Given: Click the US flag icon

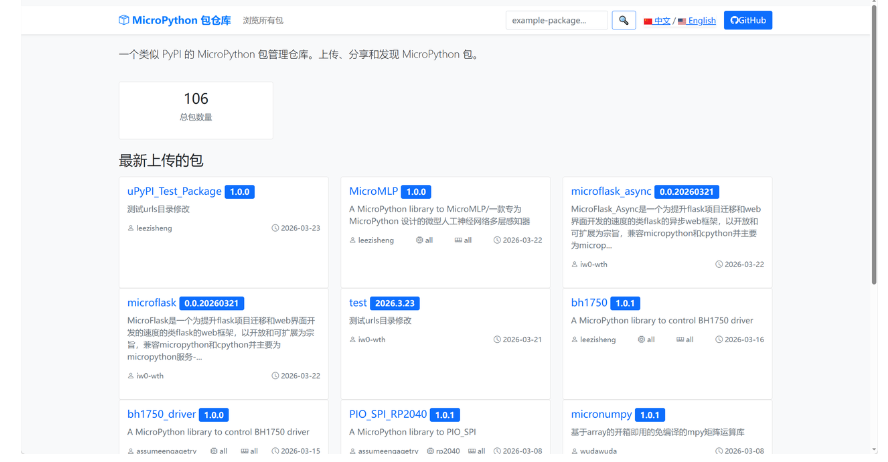Looking at the screenshot, I should point(682,22).
